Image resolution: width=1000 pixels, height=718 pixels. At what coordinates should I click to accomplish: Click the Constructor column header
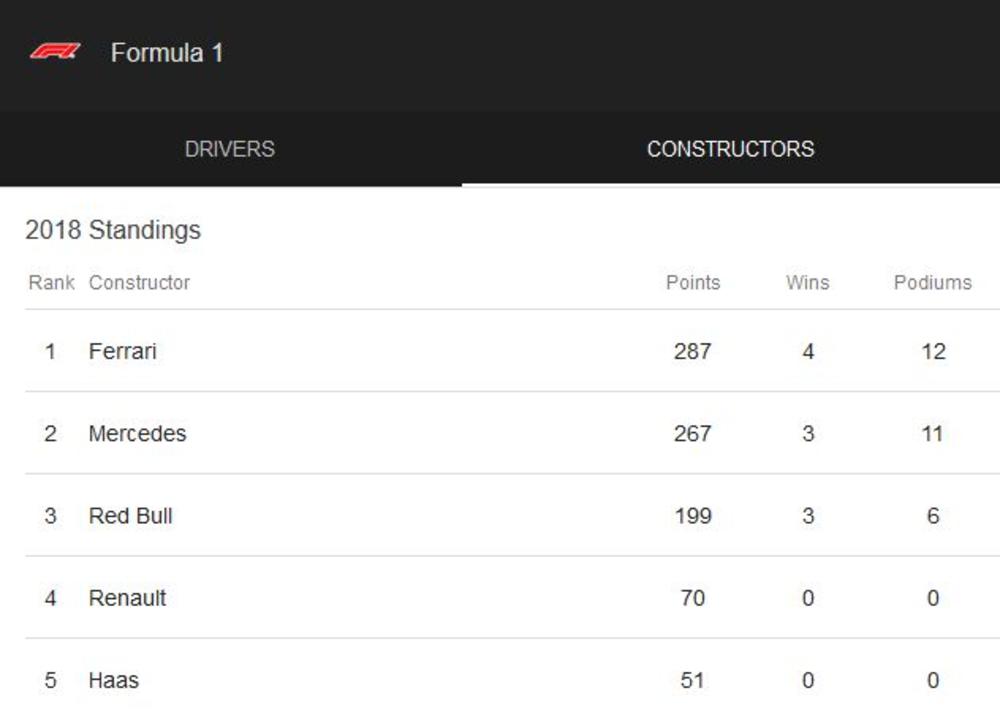(x=139, y=283)
